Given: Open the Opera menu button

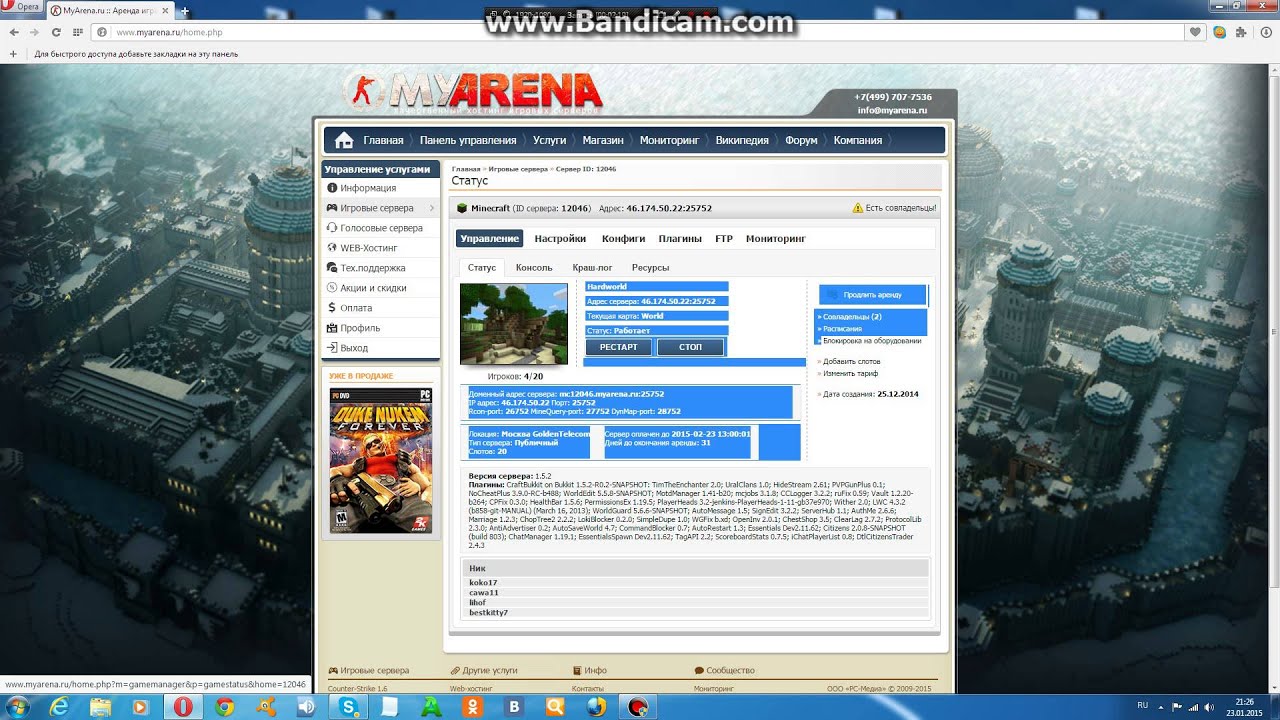Looking at the screenshot, I should [x=21, y=7].
